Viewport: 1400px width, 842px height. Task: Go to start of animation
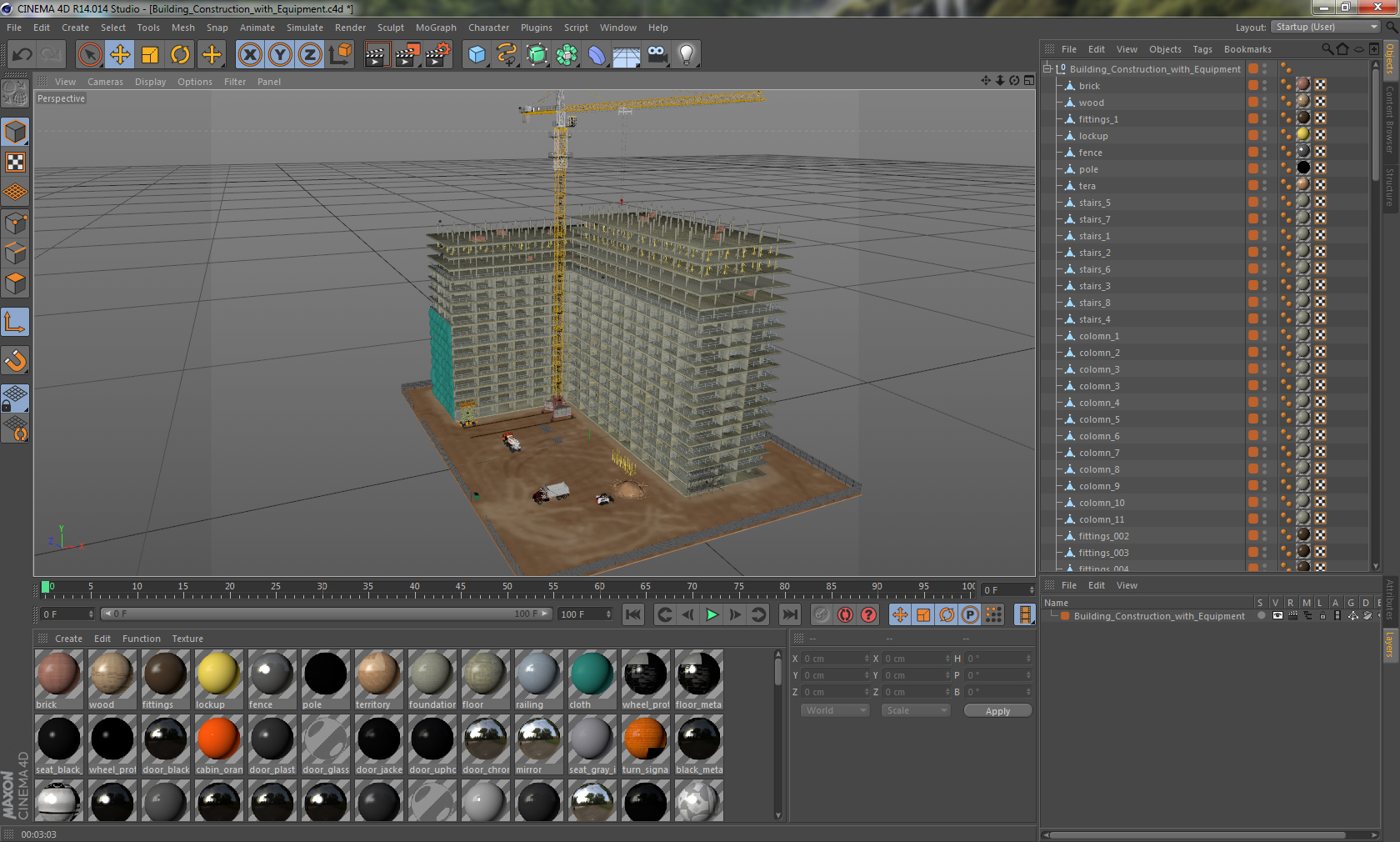(633, 614)
